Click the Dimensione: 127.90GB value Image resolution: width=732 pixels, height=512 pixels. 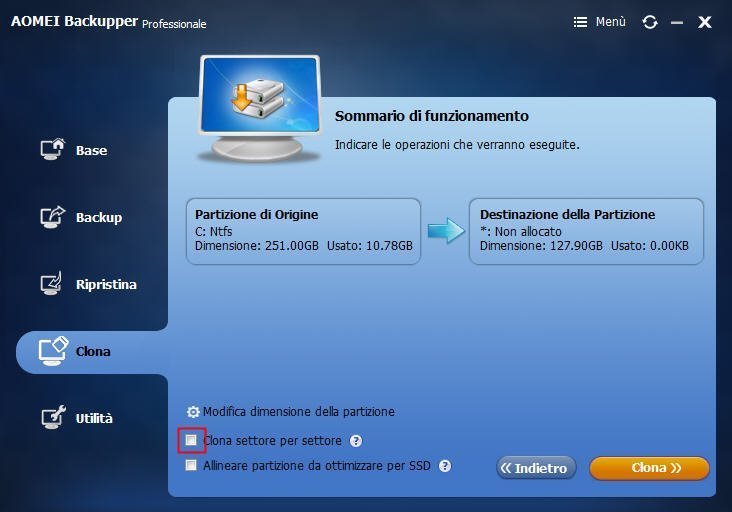click(x=541, y=246)
